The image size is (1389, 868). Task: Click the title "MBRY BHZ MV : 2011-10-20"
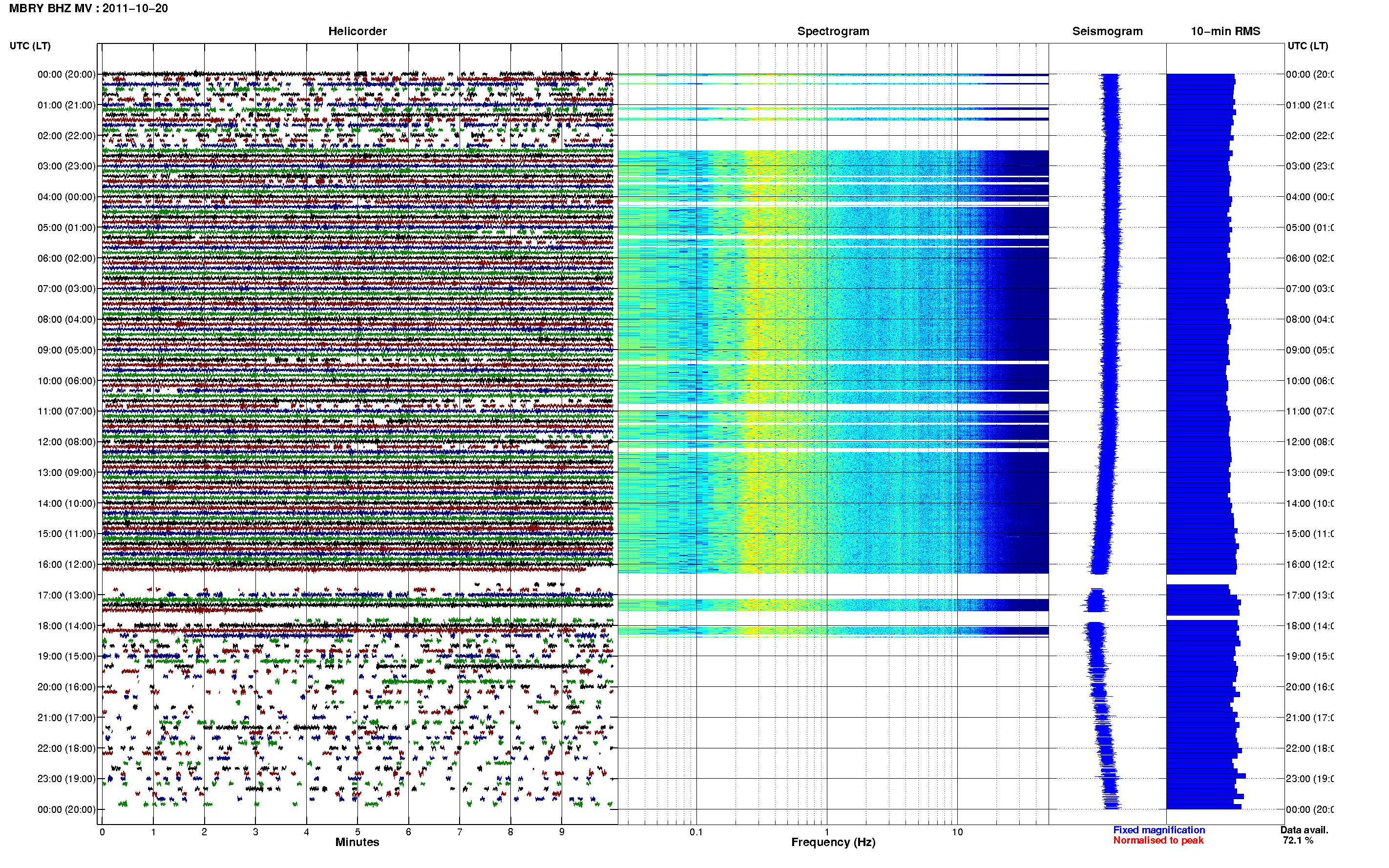pyautogui.click(x=88, y=9)
